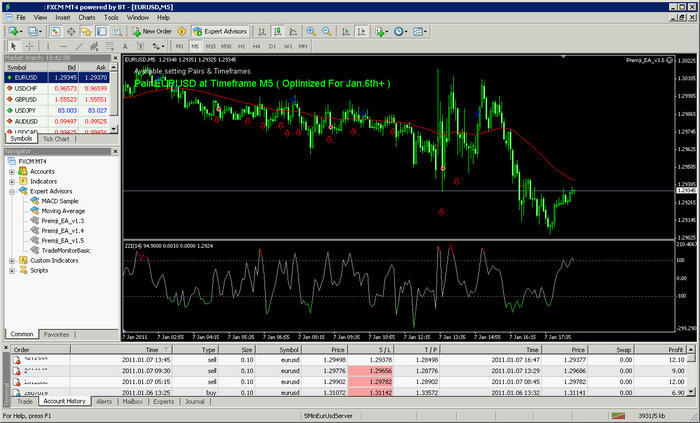Open a new chart via toolbar icon
The image size is (700, 423).
pyautogui.click(x=14, y=31)
